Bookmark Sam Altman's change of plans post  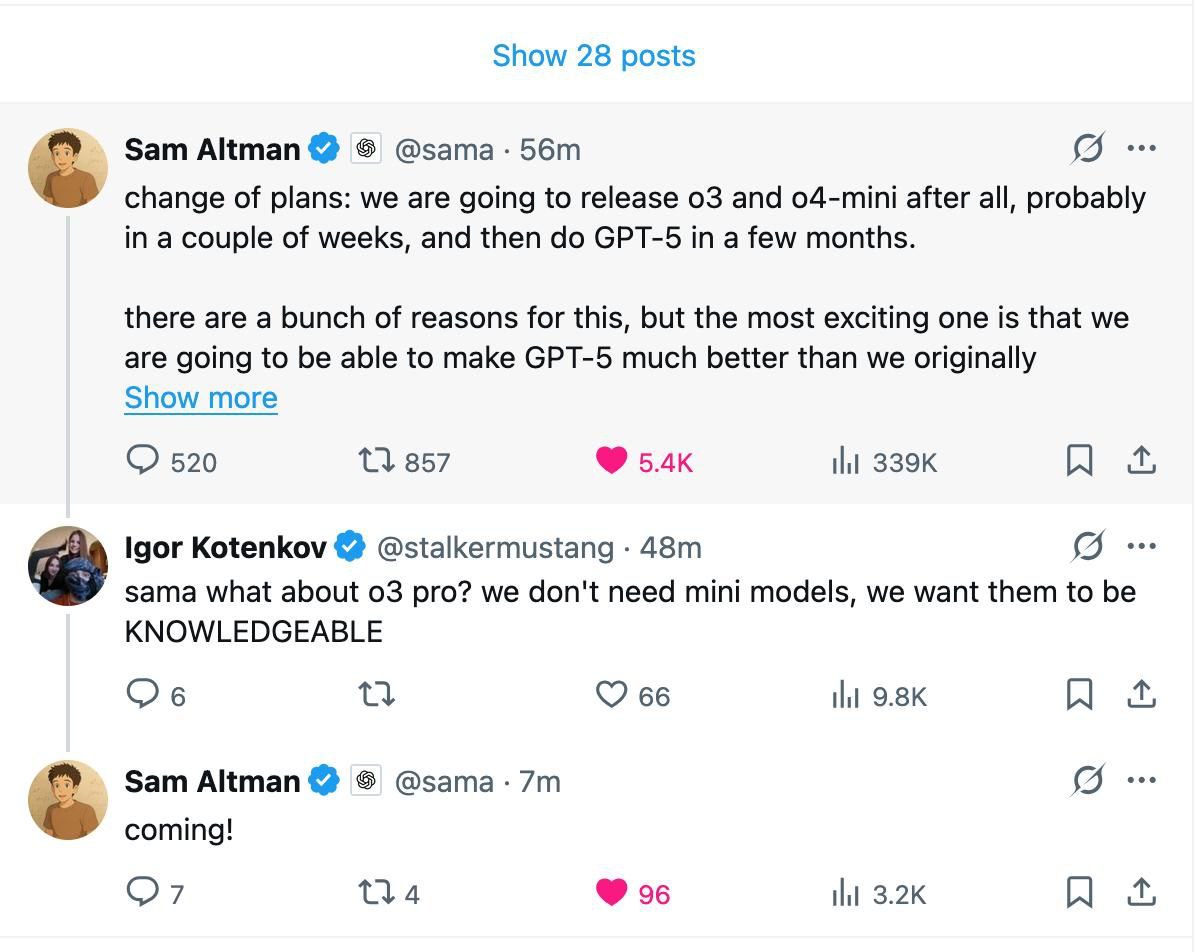coord(1079,461)
